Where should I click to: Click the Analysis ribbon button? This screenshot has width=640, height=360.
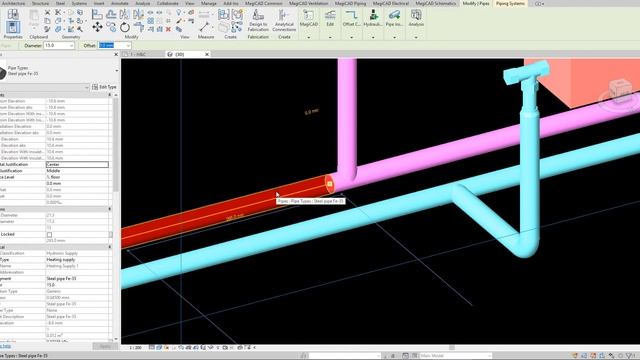tap(416, 19)
